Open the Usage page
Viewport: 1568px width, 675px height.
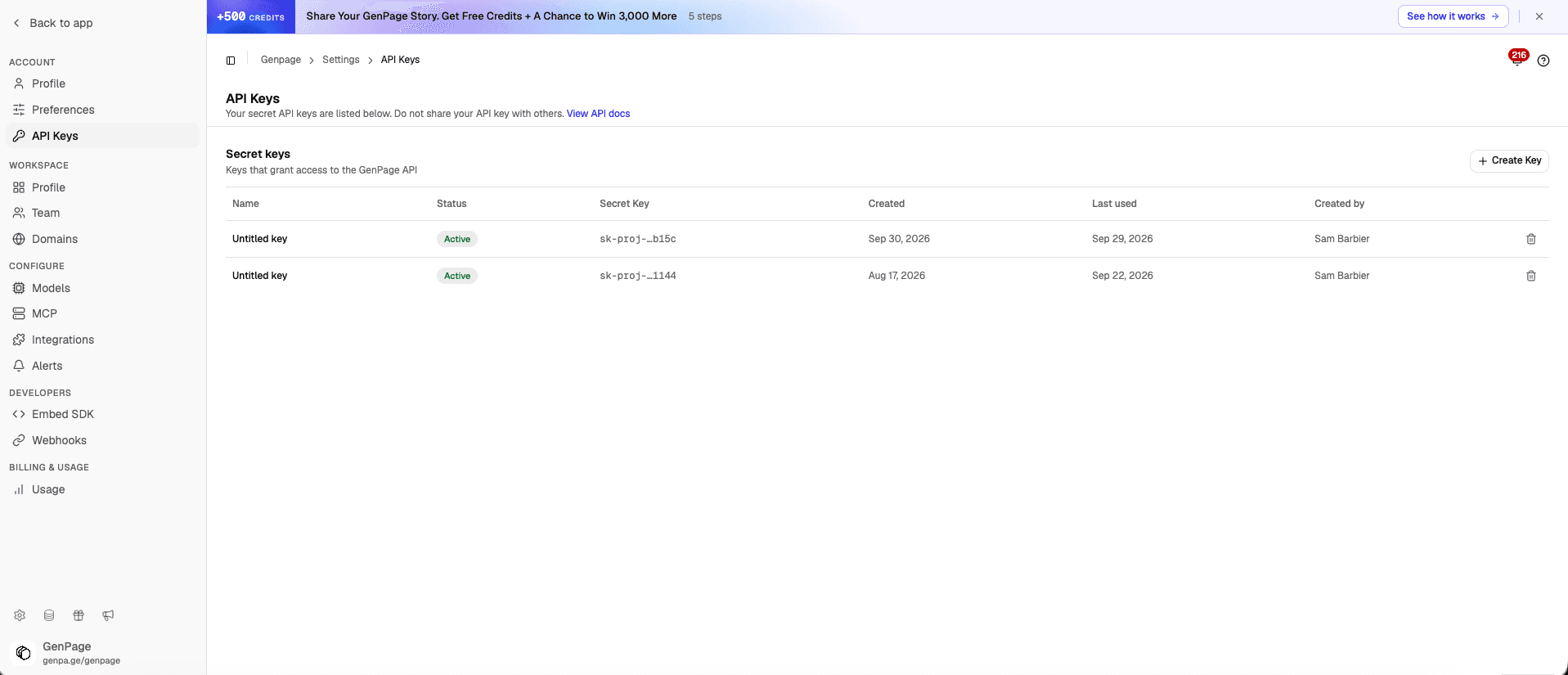[102, 489]
